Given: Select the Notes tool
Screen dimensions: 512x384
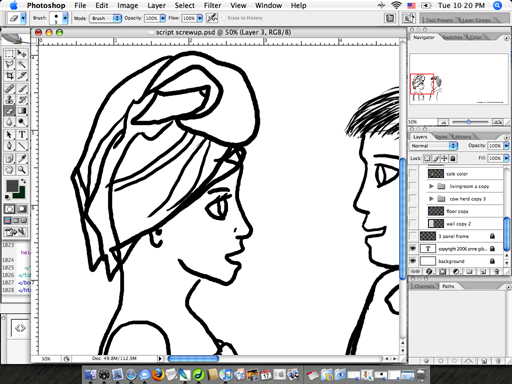Looking at the screenshot, I should 9,158.
